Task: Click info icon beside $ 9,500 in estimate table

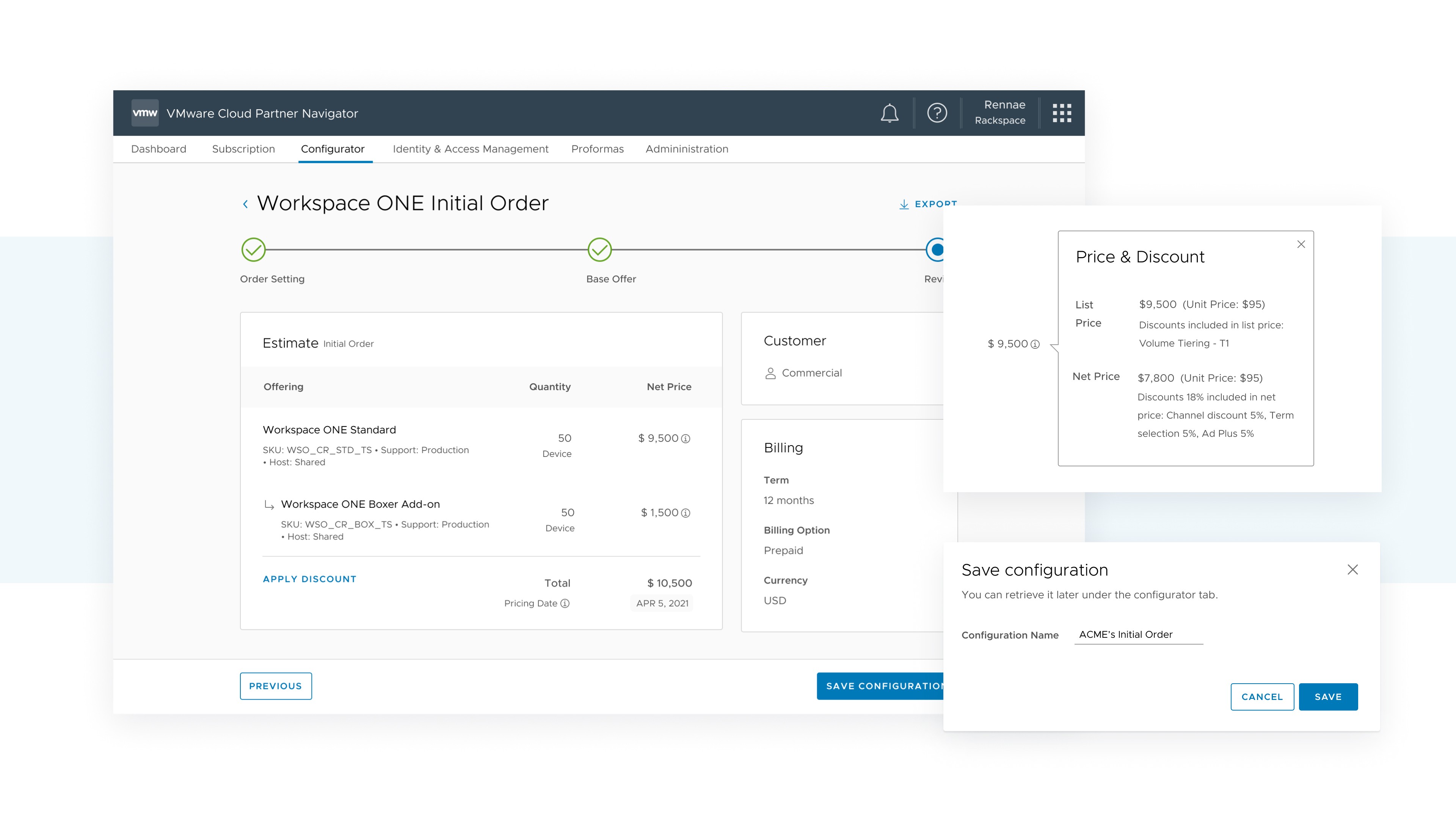Action: point(686,439)
